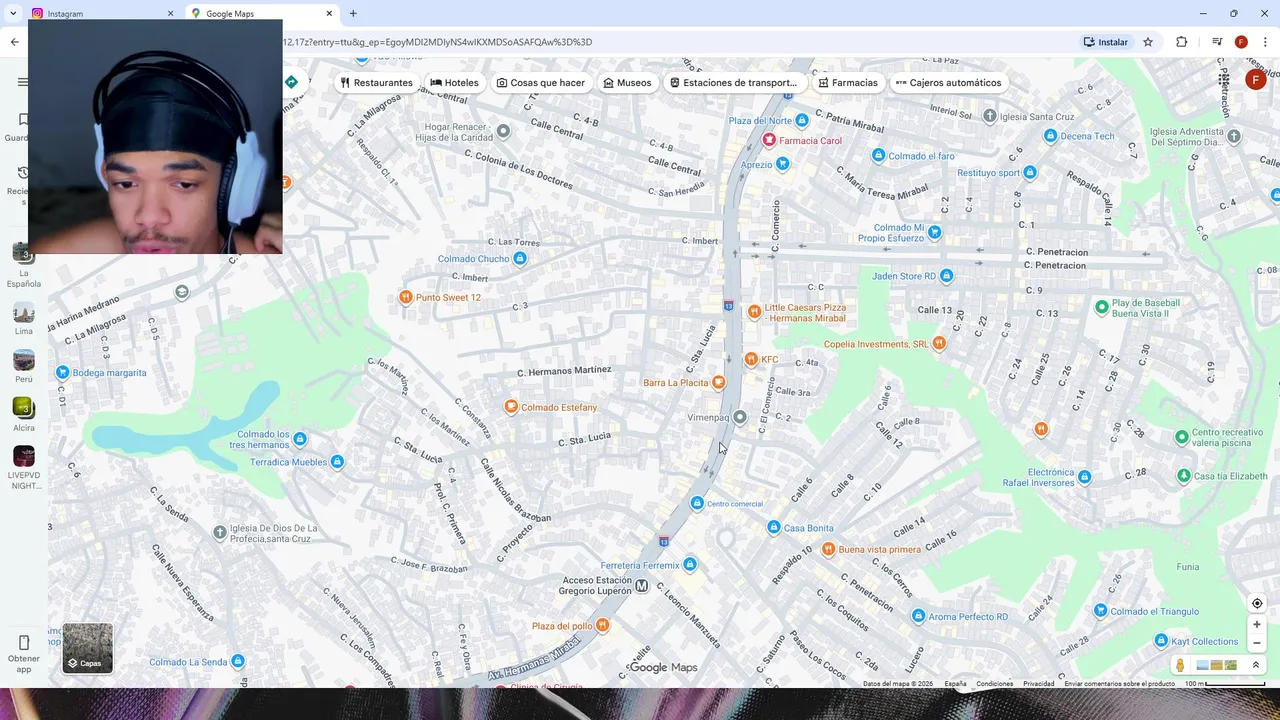Click Enviar comentarios sobre el producto
Image resolution: width=1280 pixels, height=720 pixels.
[1119, 684]
